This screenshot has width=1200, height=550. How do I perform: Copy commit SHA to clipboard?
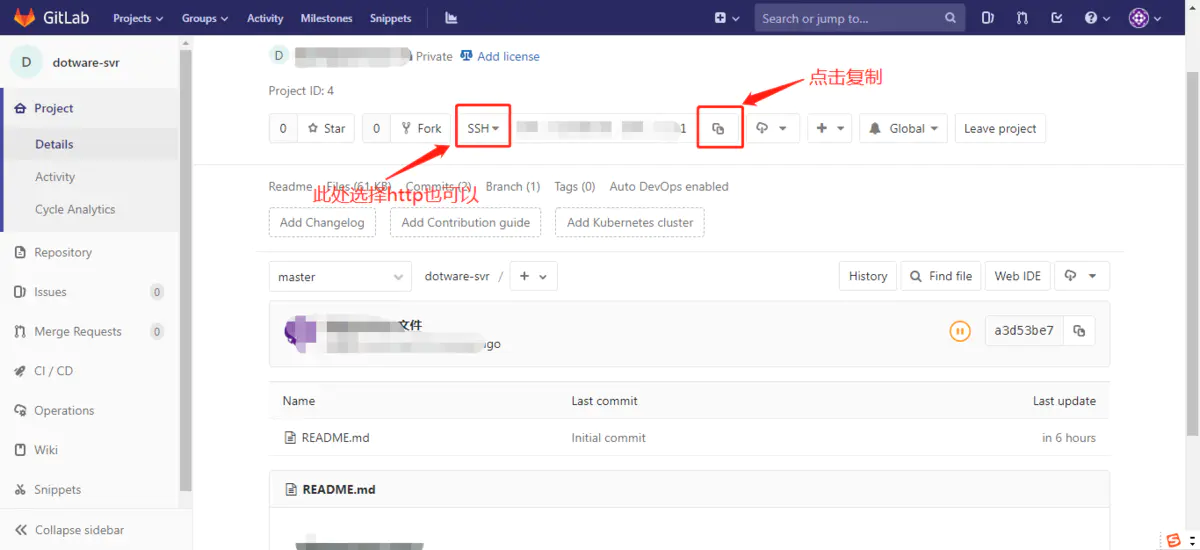[x=1079, y=331]
